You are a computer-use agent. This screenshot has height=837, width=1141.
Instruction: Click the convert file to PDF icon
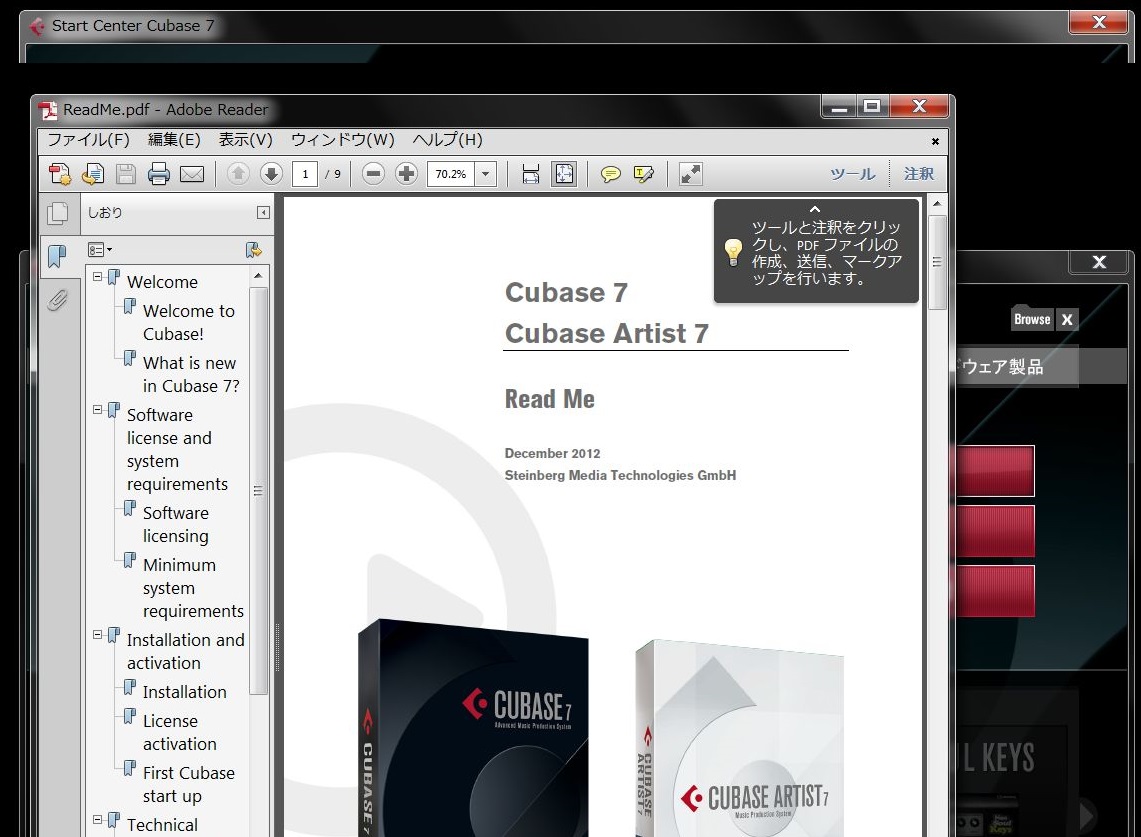(x=93, y=174)
